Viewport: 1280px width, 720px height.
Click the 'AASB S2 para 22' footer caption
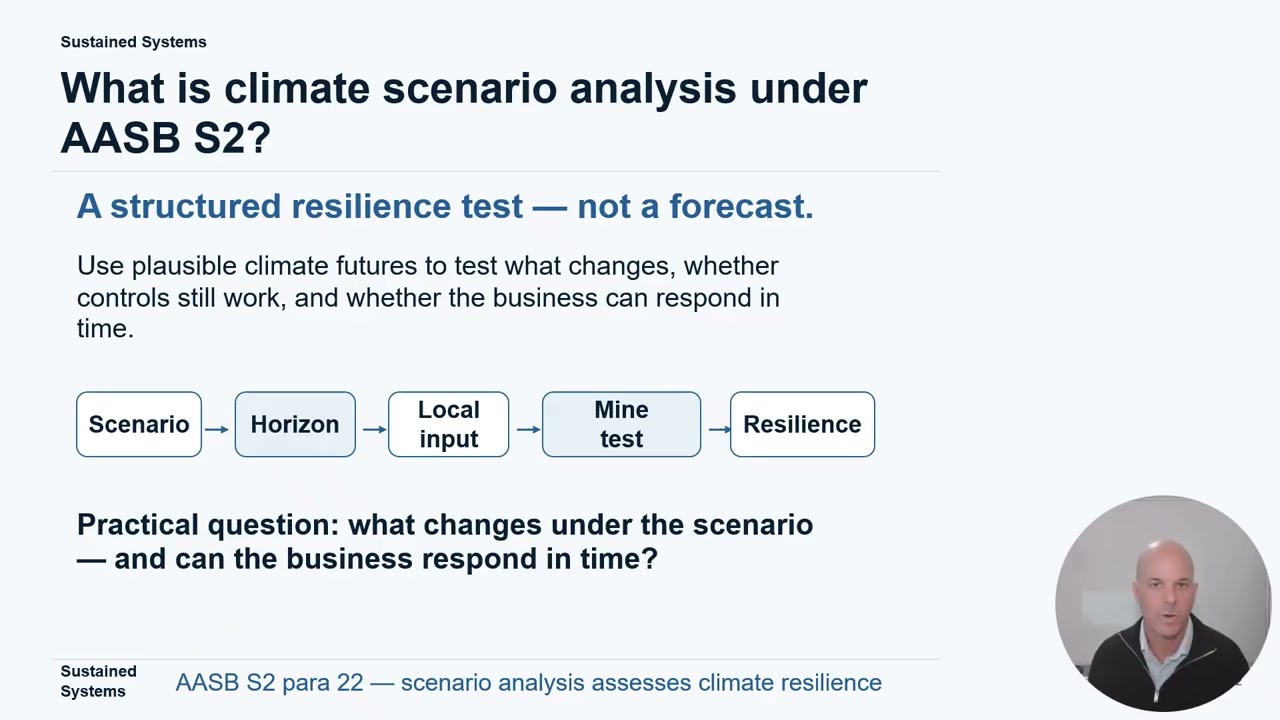click(x=528, y=683)
